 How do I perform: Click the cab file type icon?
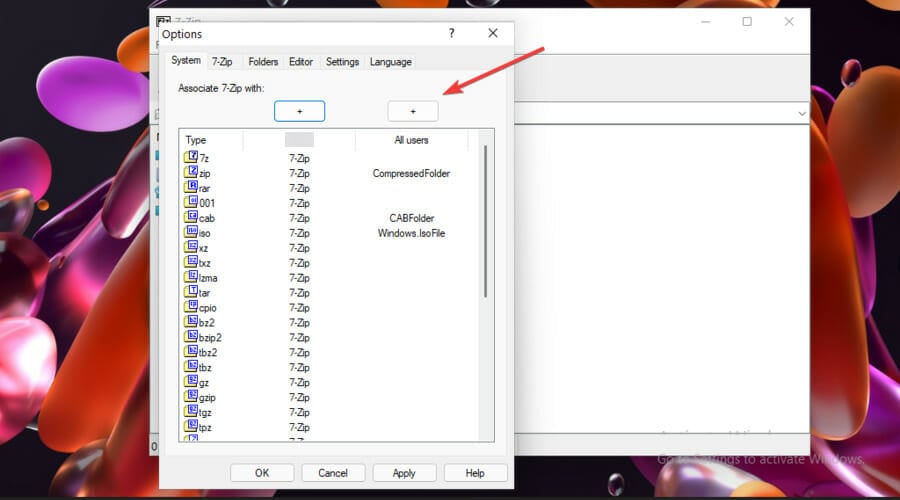pyautogui.click(x=191, y=216)
